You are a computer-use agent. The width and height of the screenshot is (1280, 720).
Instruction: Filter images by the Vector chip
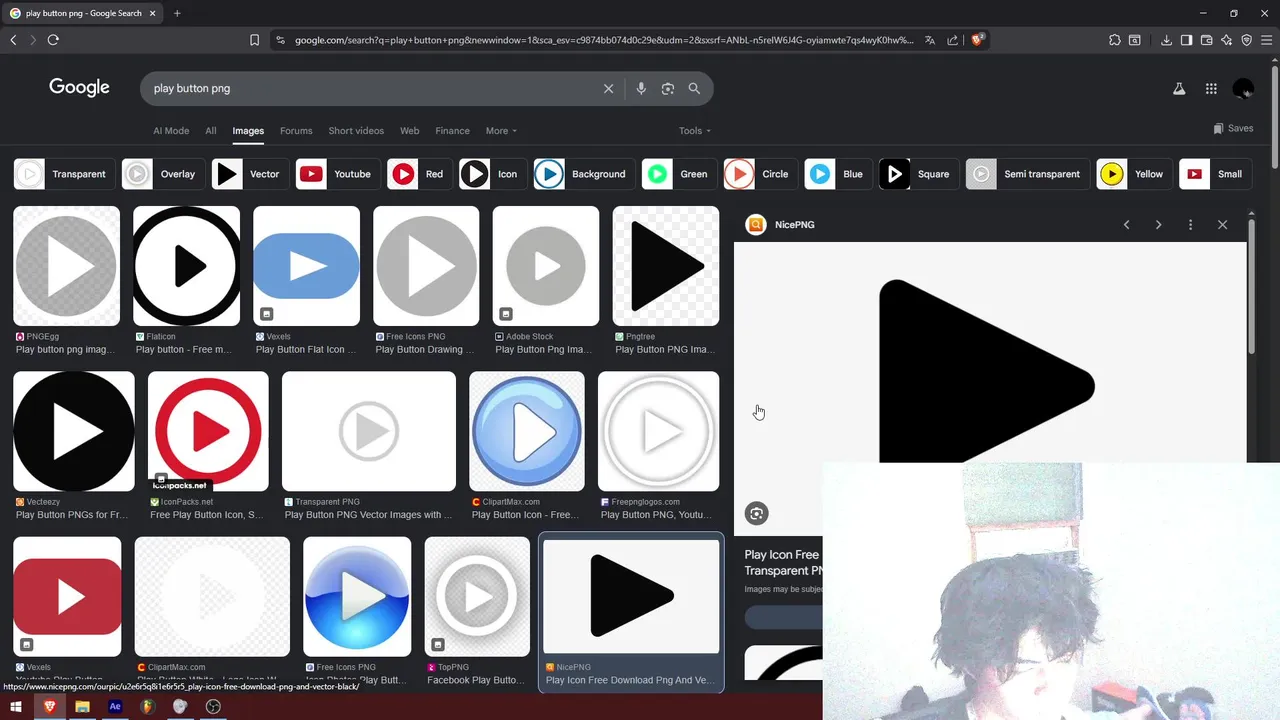click(x=250, y=174)
